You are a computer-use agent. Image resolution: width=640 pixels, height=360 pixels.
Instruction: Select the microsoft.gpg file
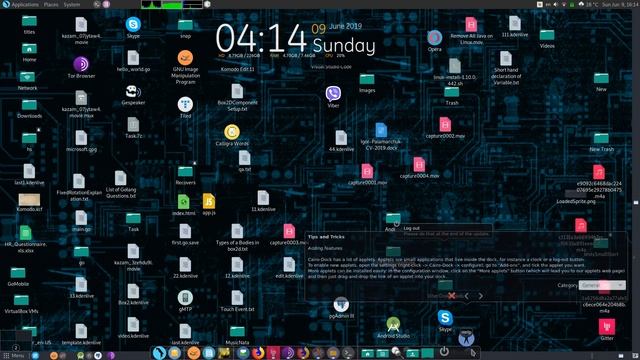point(81,138)
